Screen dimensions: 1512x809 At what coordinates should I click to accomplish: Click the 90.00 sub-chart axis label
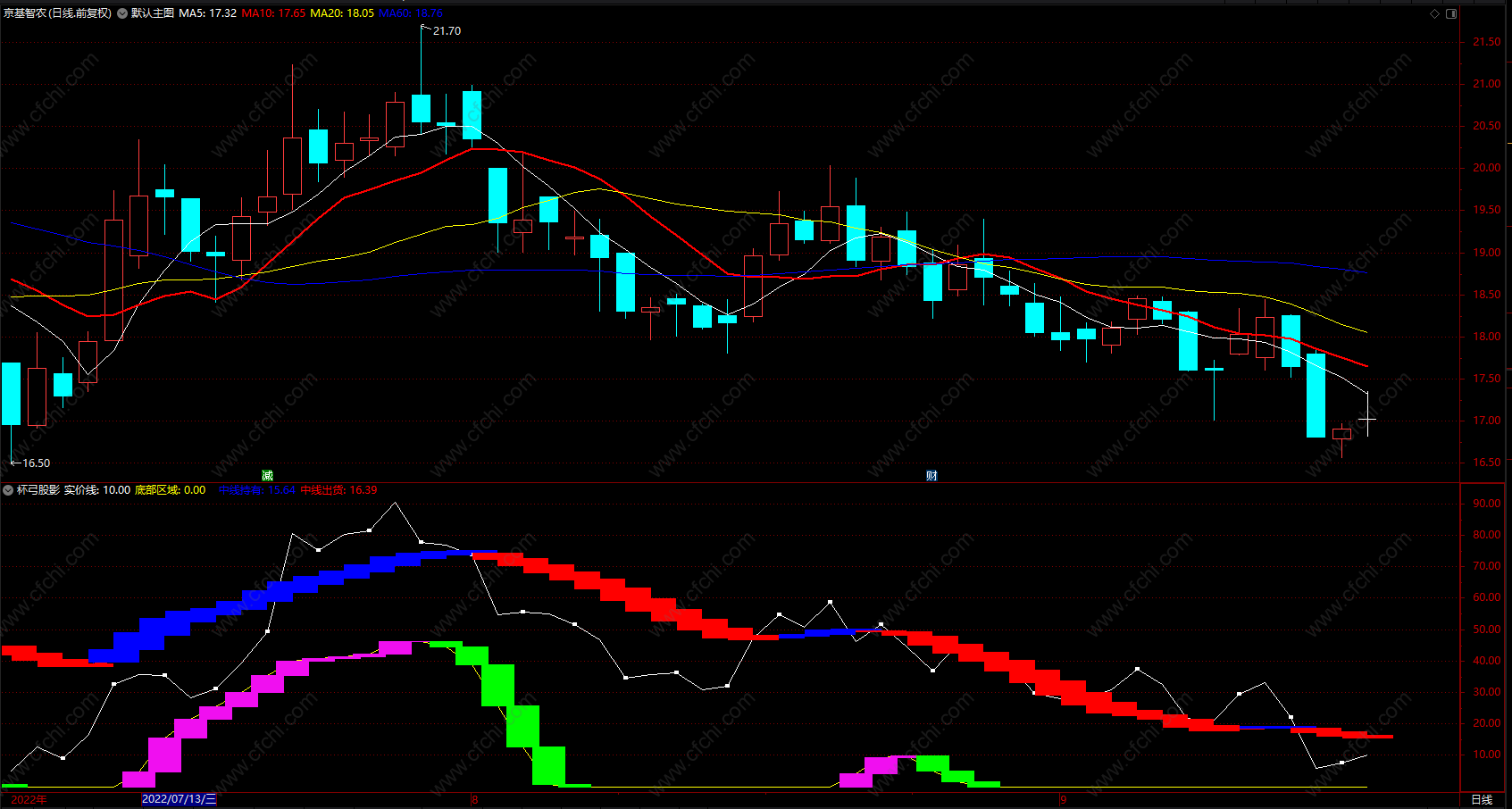[1486, 504]
